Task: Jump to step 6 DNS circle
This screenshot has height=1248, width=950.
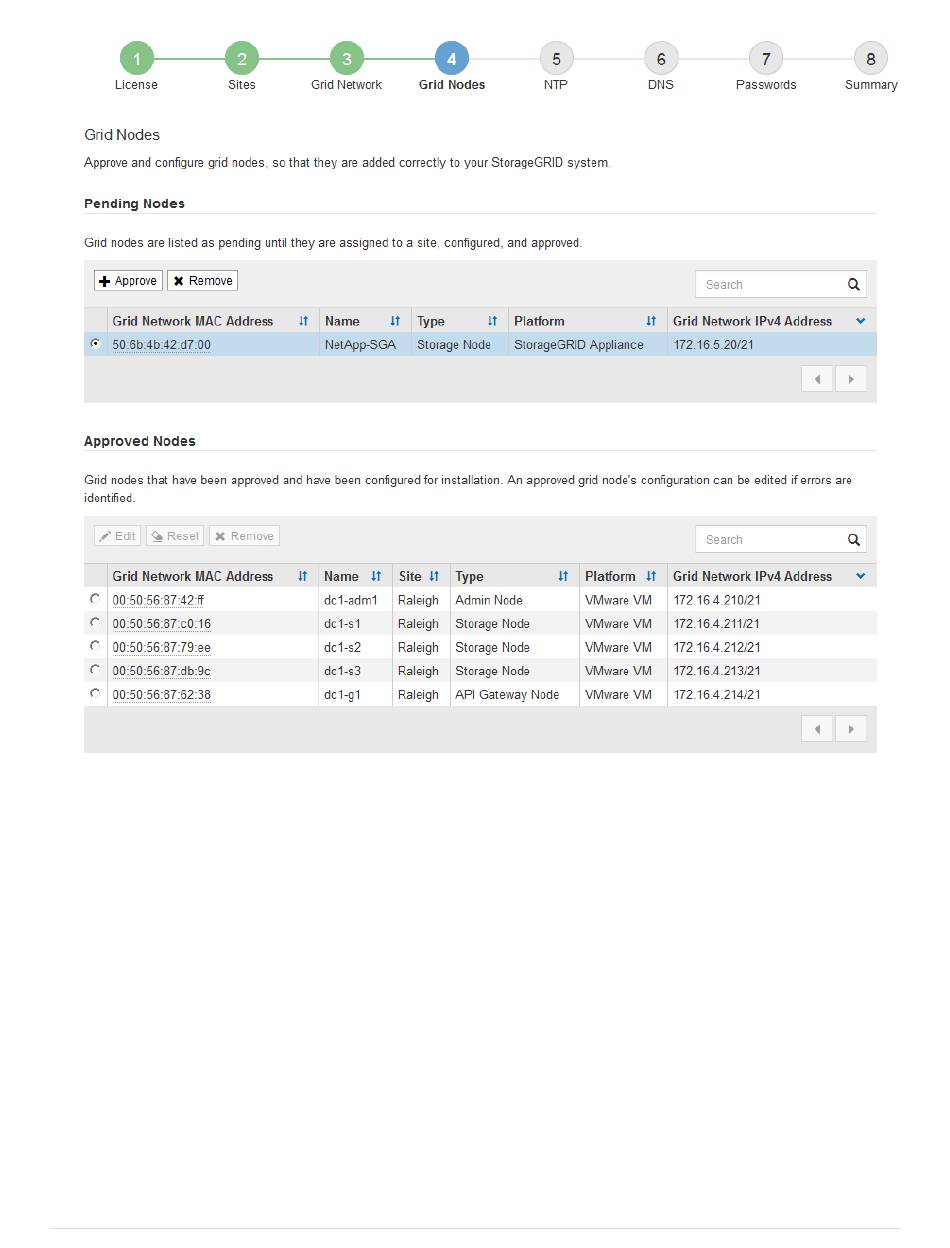Action: (x=661, y=58)
